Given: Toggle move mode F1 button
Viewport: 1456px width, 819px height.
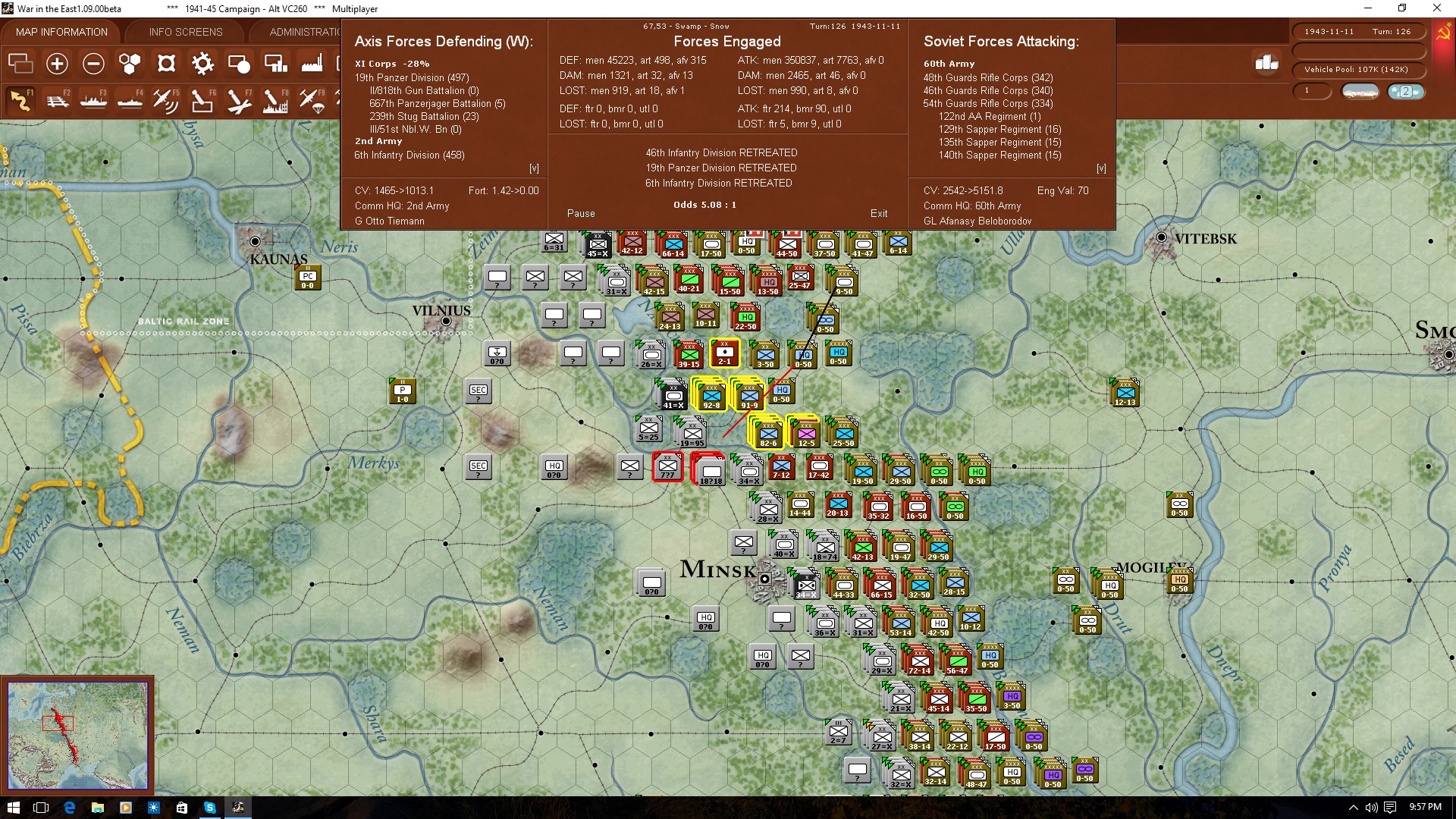Looking at the screenshot, I should (x=21, y=100).
